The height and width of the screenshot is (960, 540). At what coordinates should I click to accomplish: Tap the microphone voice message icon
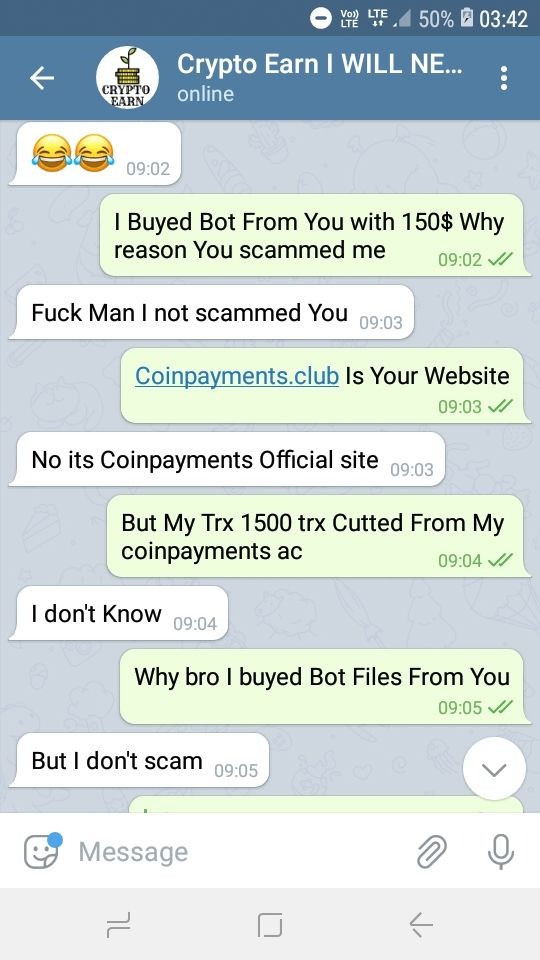click(501, 852)
